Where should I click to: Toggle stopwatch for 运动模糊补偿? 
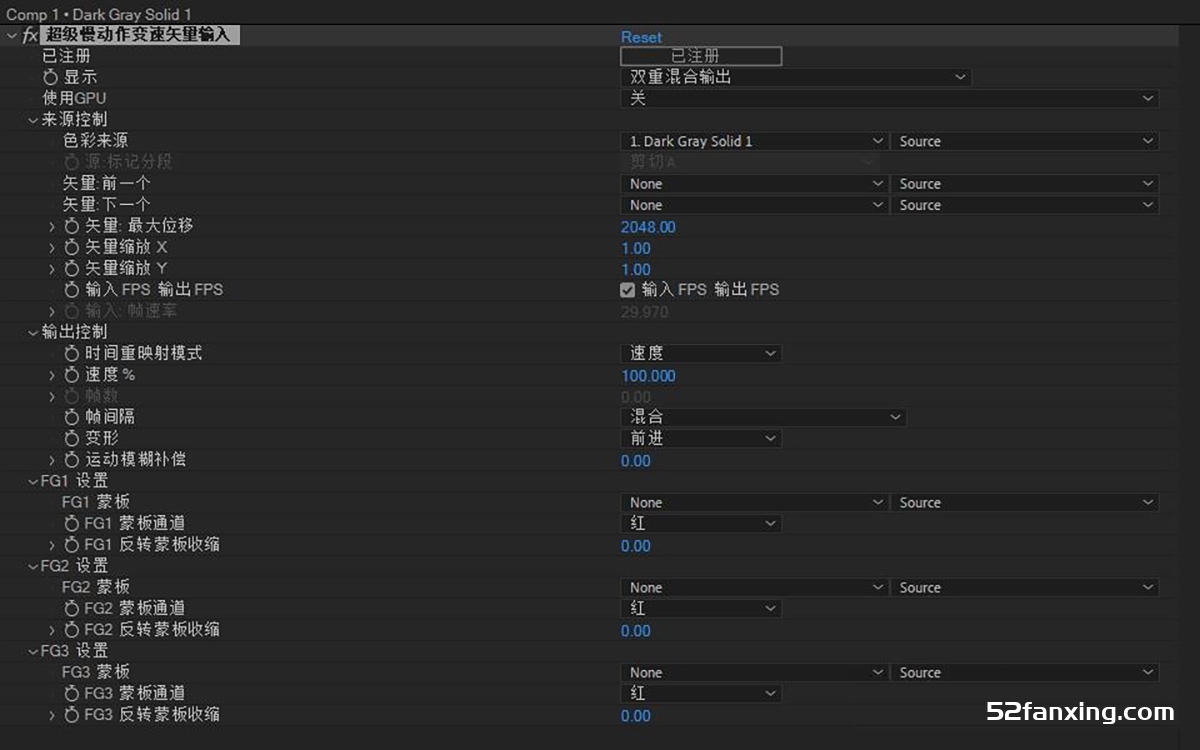pyautogui.click(x=72, y=460)
